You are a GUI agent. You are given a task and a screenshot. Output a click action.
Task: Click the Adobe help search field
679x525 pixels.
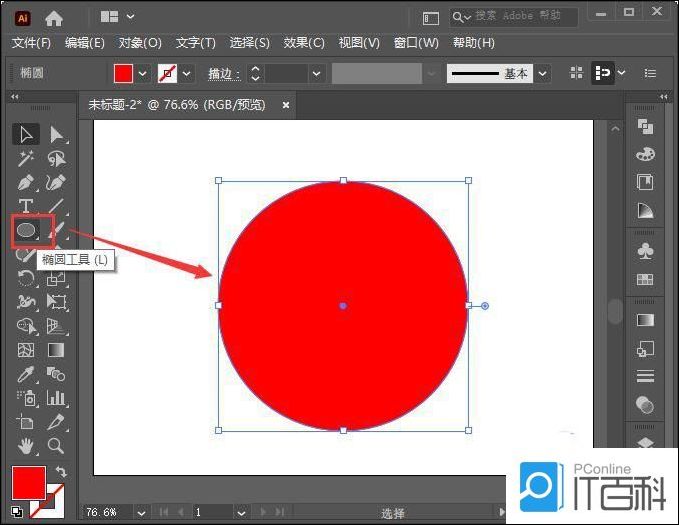[514, 17]
